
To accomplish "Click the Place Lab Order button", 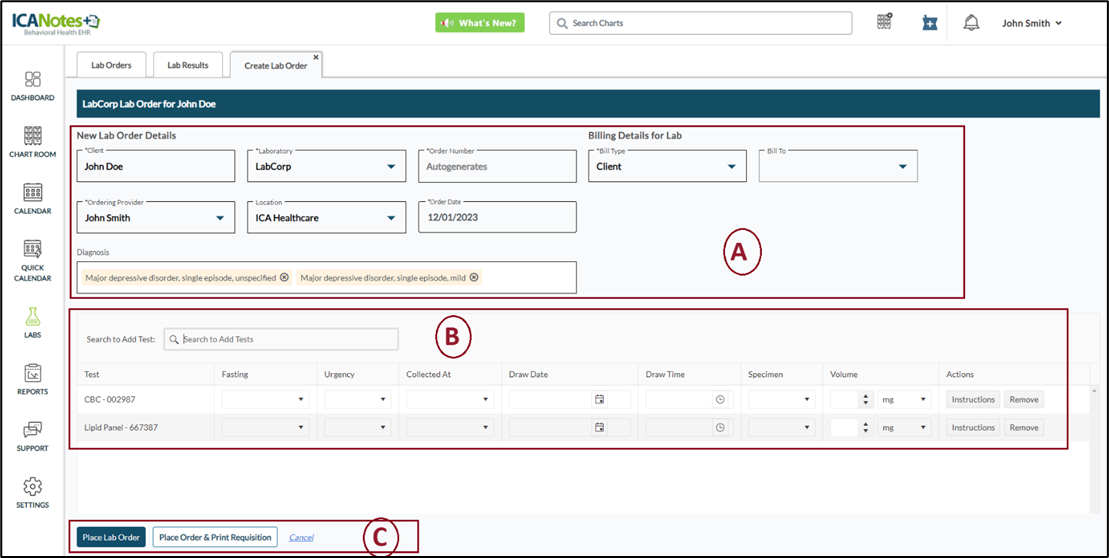I will coord(111,537).
